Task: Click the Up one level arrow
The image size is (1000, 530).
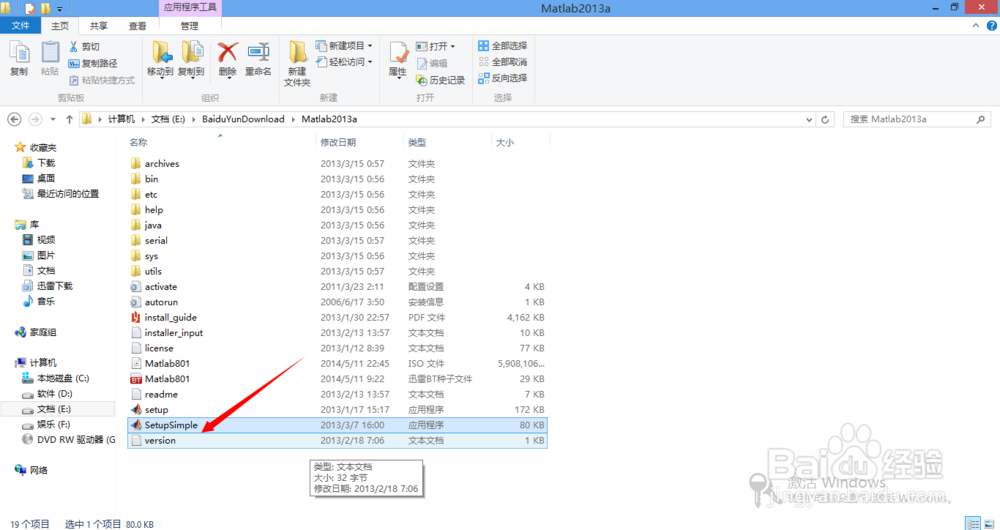Action: coord(69,119)
